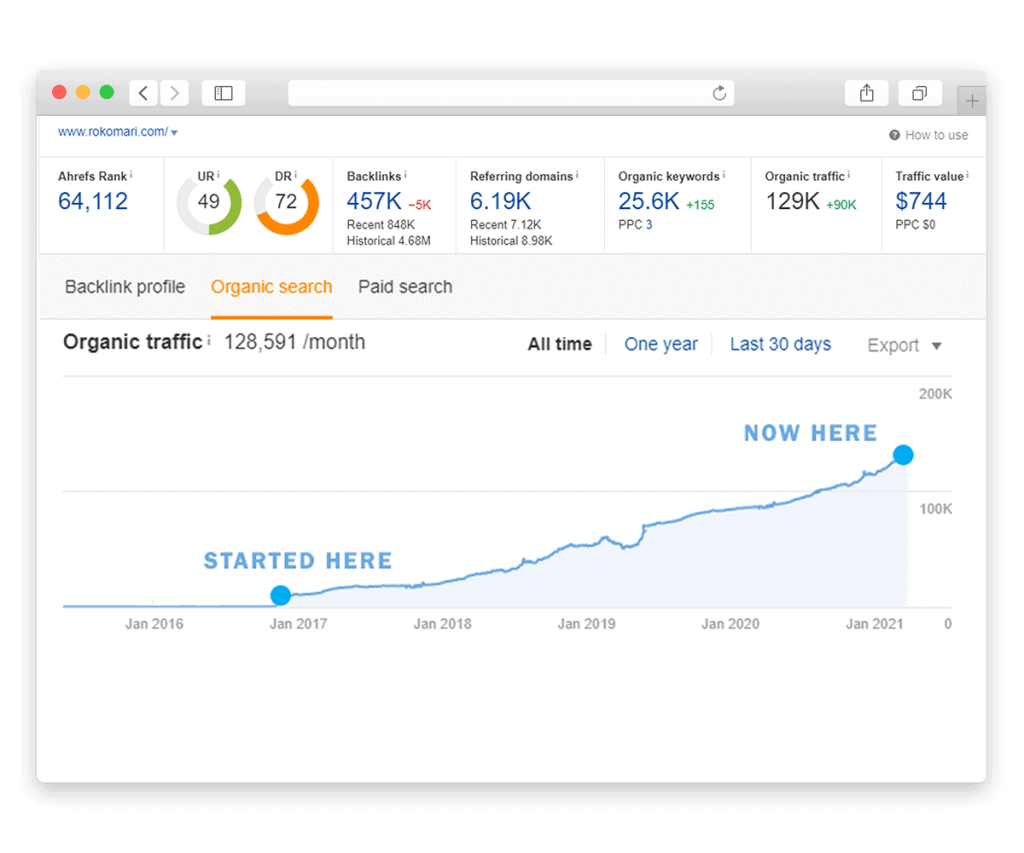Expand the www.rokomari.com URL dropdown
1024x853 pixels.
(174, 132)
